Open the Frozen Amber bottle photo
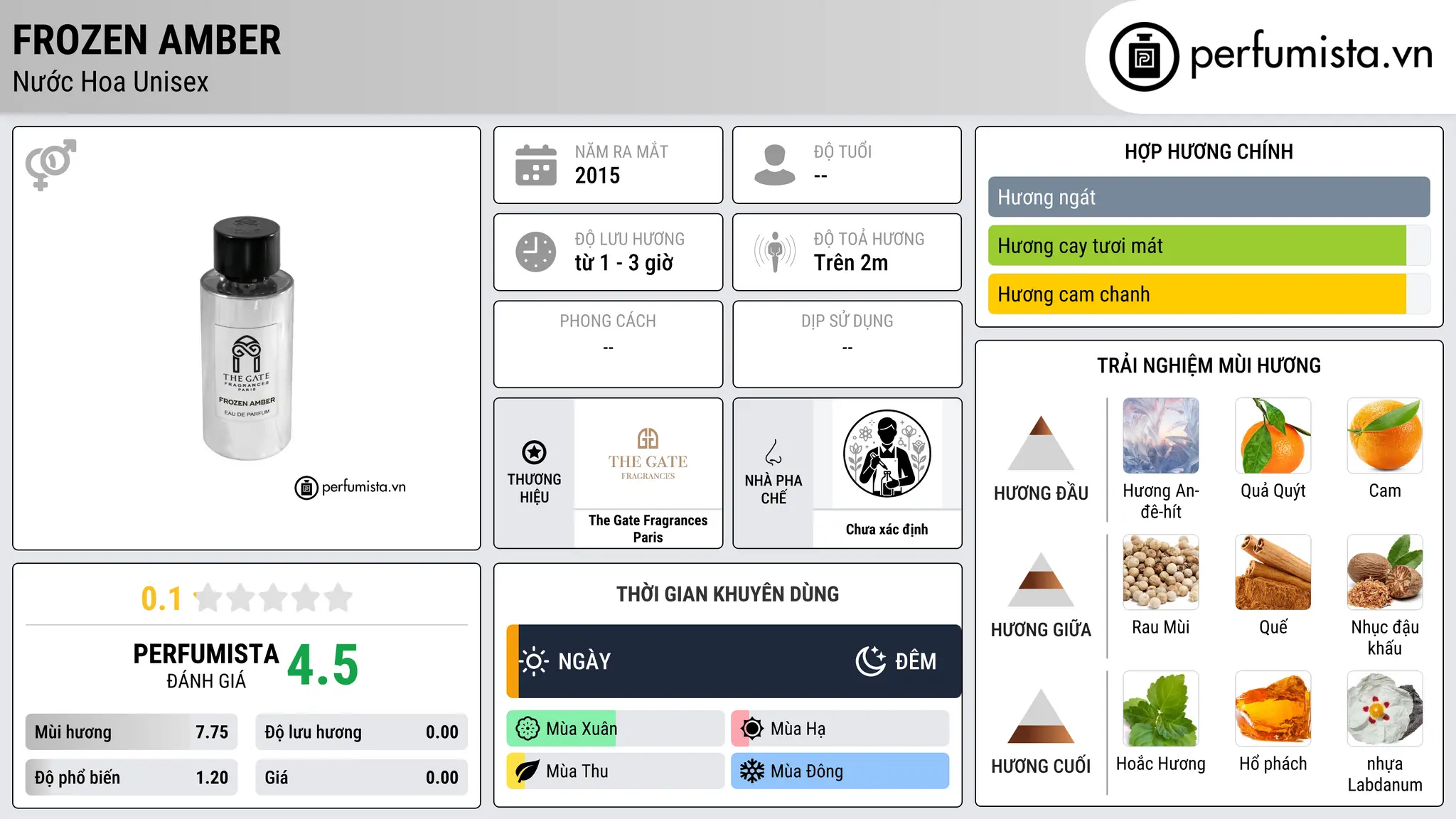The image size is (1456, 819). click(x=247, y=338)
